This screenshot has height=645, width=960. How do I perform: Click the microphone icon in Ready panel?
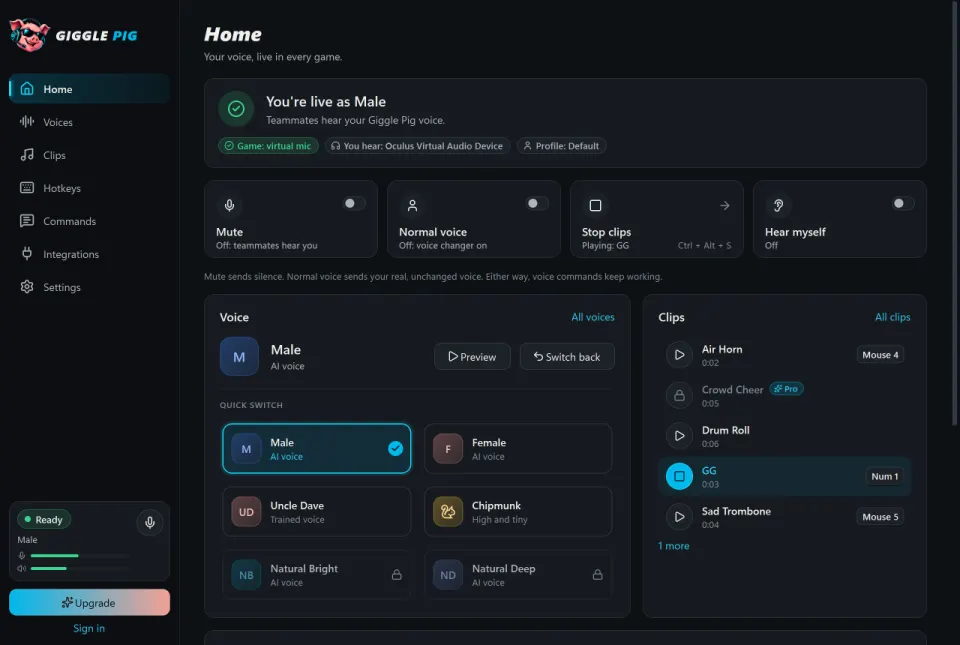(149, 523)
